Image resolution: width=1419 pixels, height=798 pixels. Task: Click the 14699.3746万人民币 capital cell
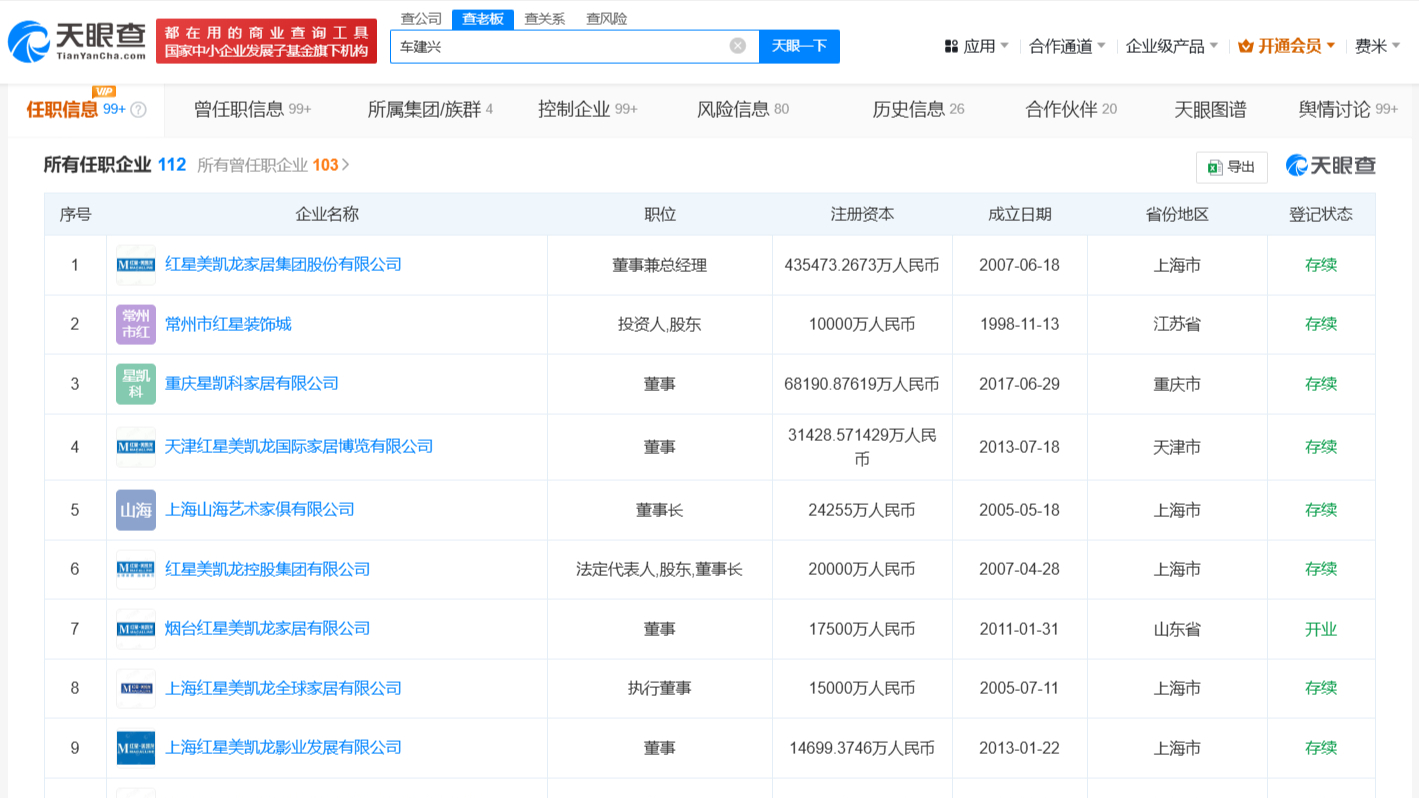tap(862, 748)
